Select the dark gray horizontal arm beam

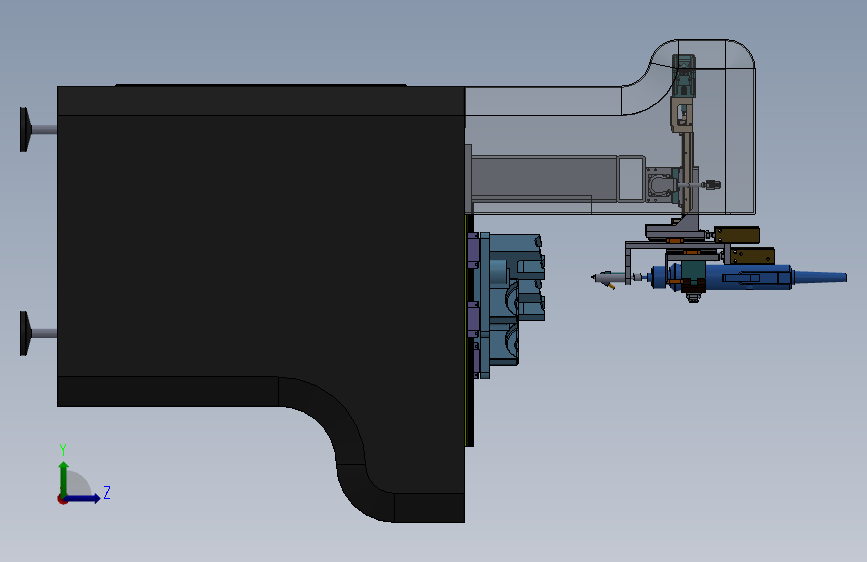(x=545, y=177)
